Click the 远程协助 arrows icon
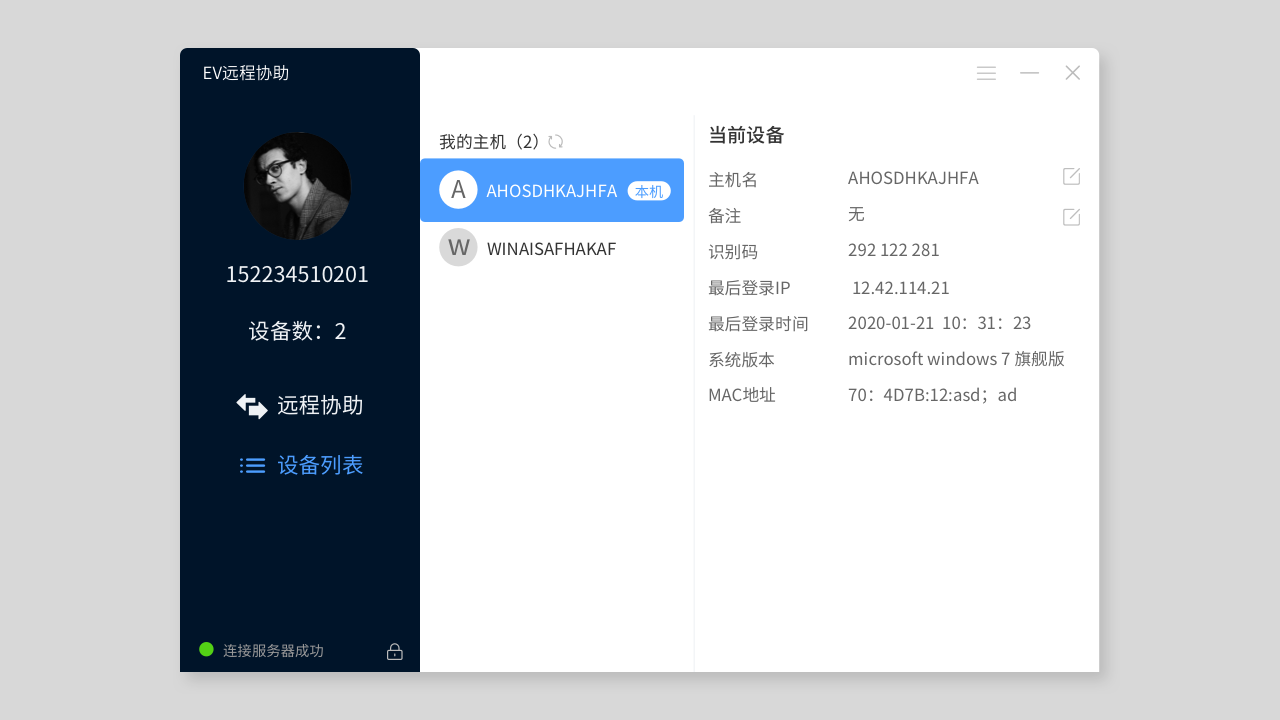The image size is (1280, 720). coord(252,406)
